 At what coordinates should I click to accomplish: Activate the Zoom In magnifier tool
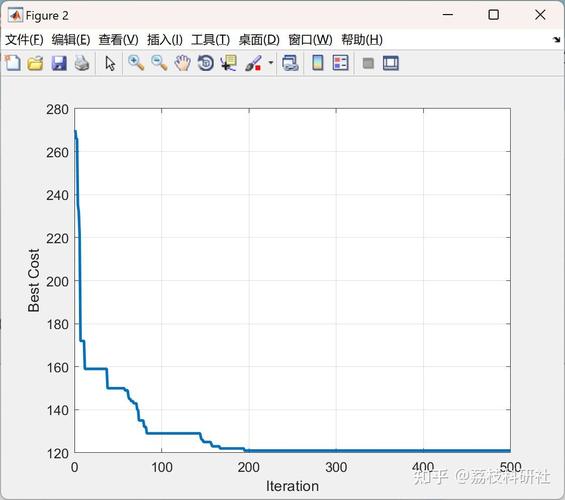[x=136, y=63]
